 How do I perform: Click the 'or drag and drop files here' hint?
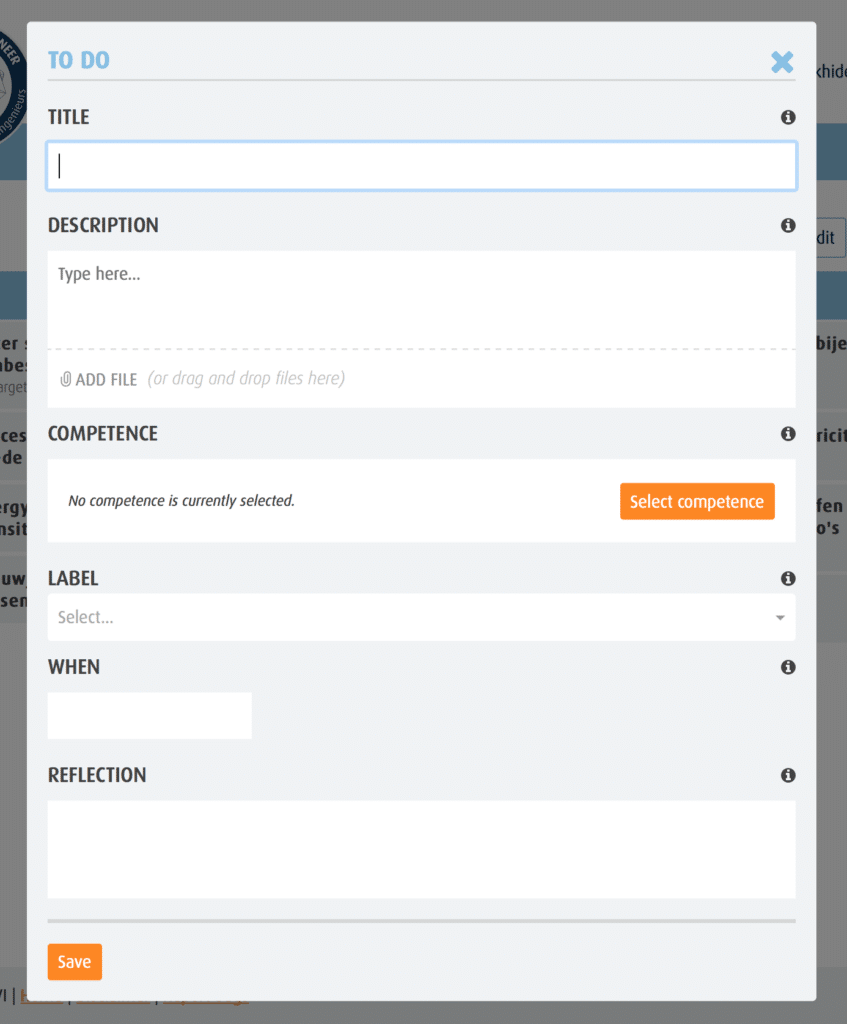246,379
